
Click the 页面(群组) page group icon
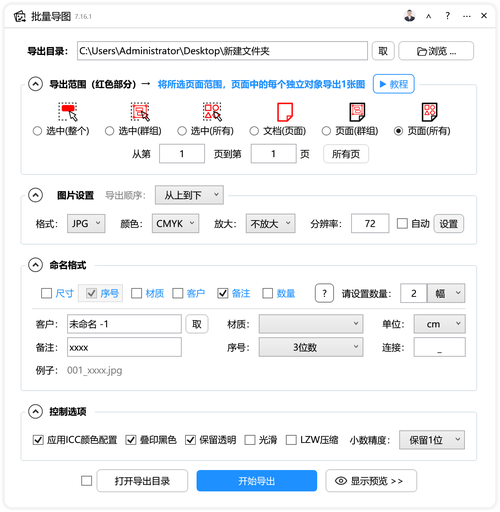(357, 112)
